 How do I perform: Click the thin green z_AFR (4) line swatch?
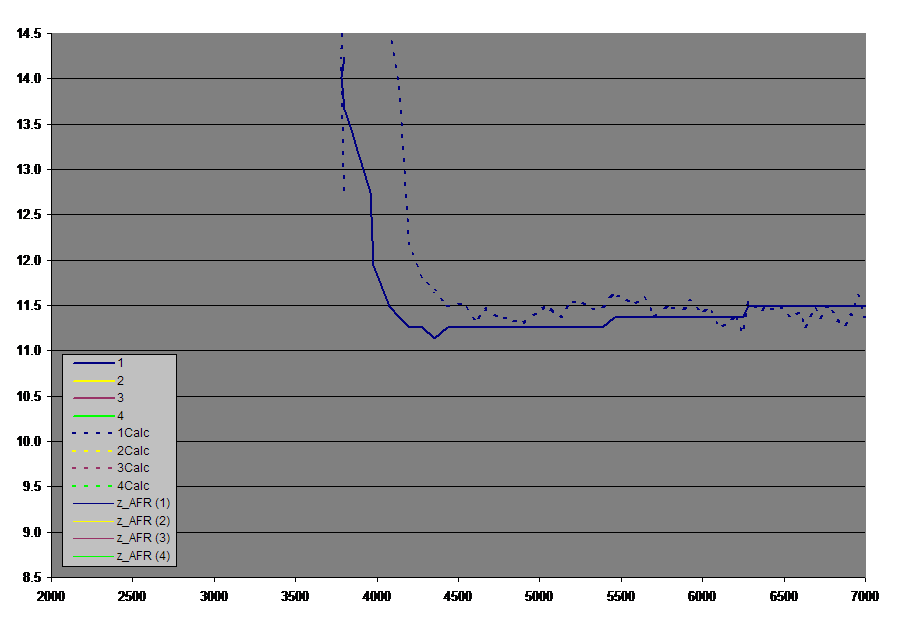[89, 555]
